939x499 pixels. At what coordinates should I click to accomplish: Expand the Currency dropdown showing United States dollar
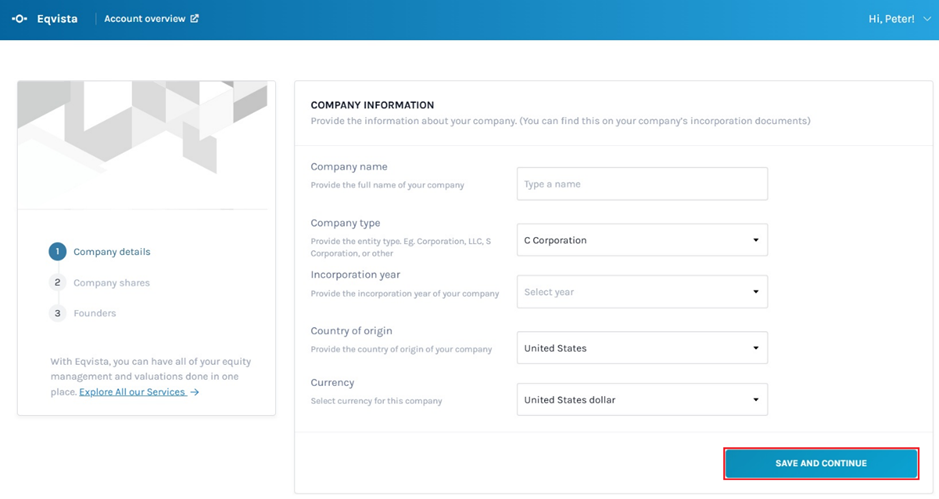[642, 400]
